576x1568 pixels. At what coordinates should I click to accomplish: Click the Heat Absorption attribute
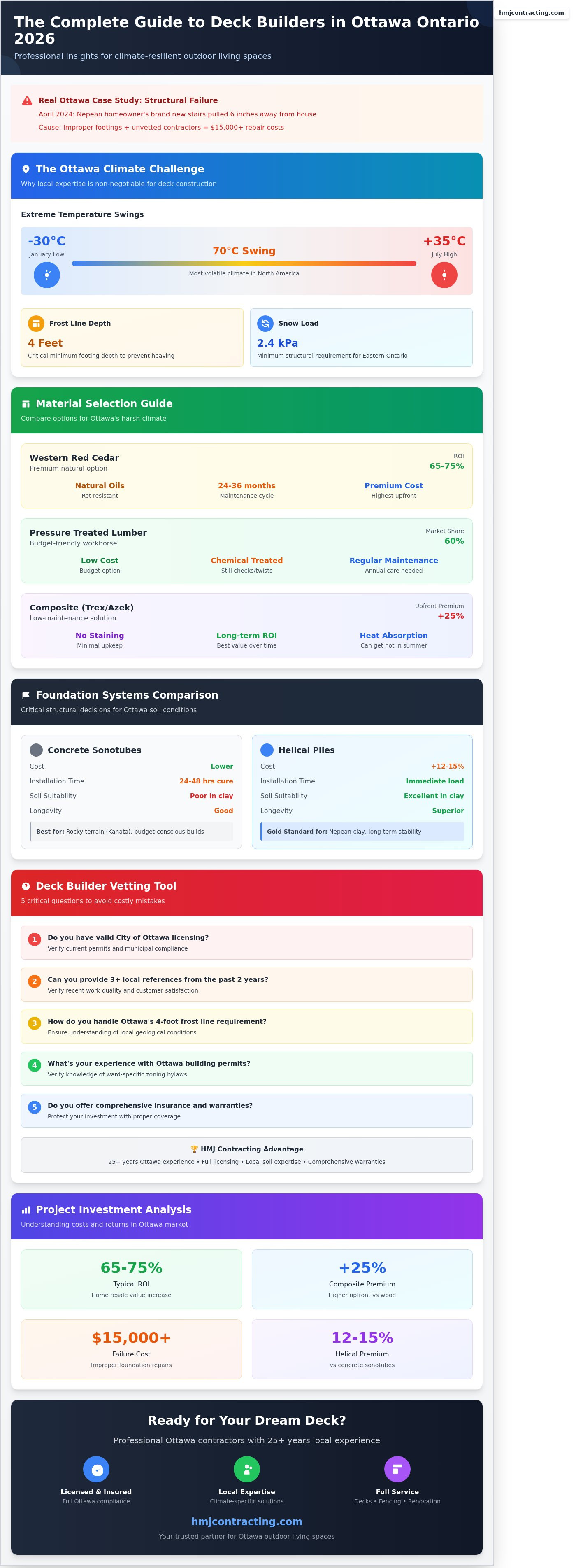pos(393,636)
